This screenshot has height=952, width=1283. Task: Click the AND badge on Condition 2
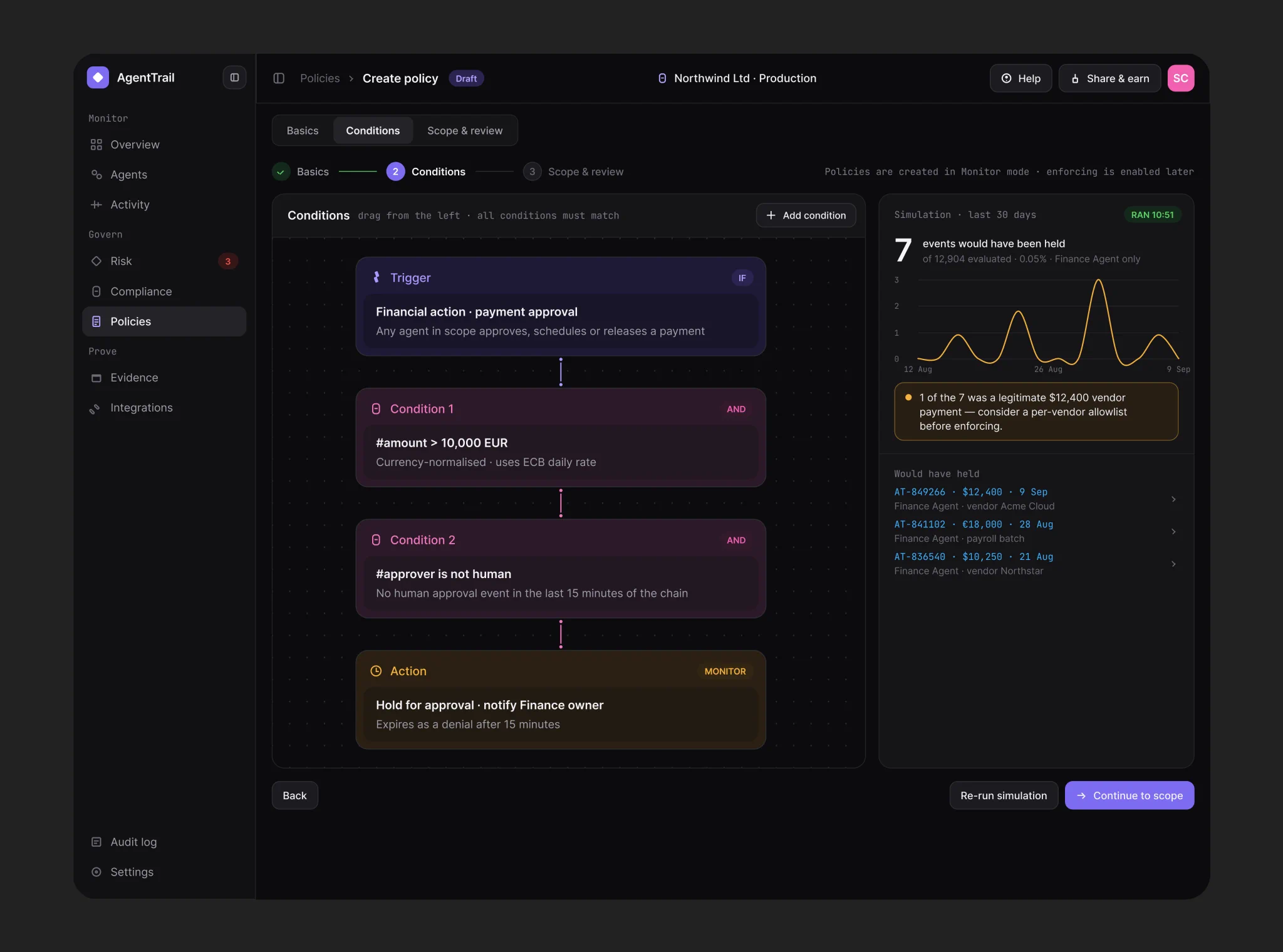tap(736, 540)
